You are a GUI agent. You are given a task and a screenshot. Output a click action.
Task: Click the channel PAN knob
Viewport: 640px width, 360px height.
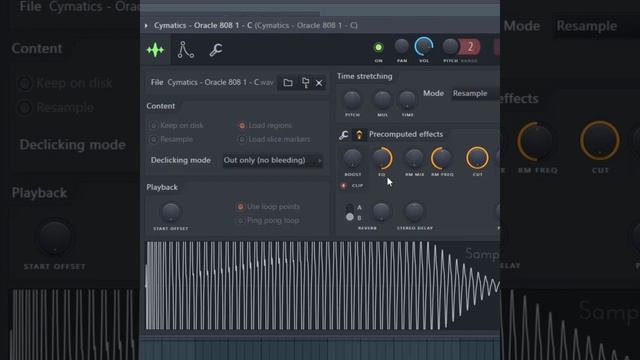402,47
